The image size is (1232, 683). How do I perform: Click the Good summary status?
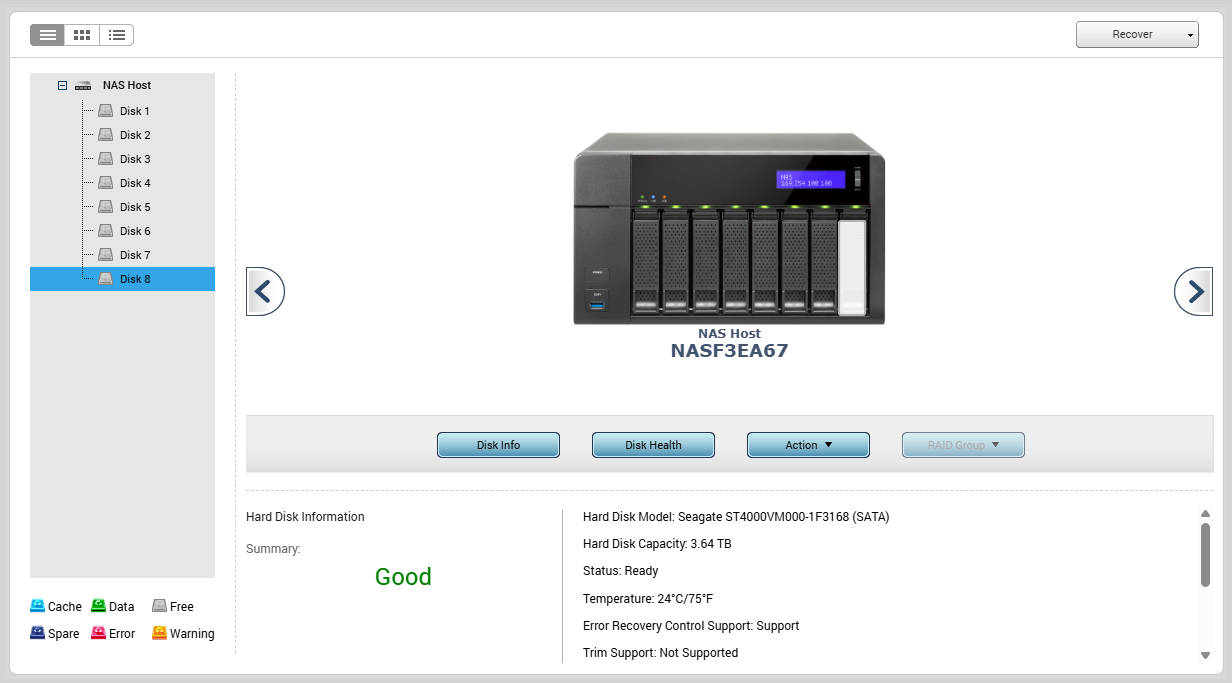point(403,577)
